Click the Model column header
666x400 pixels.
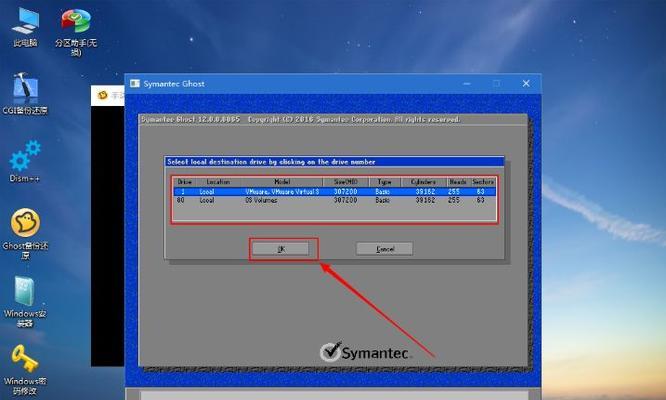(x=282, y=182)
